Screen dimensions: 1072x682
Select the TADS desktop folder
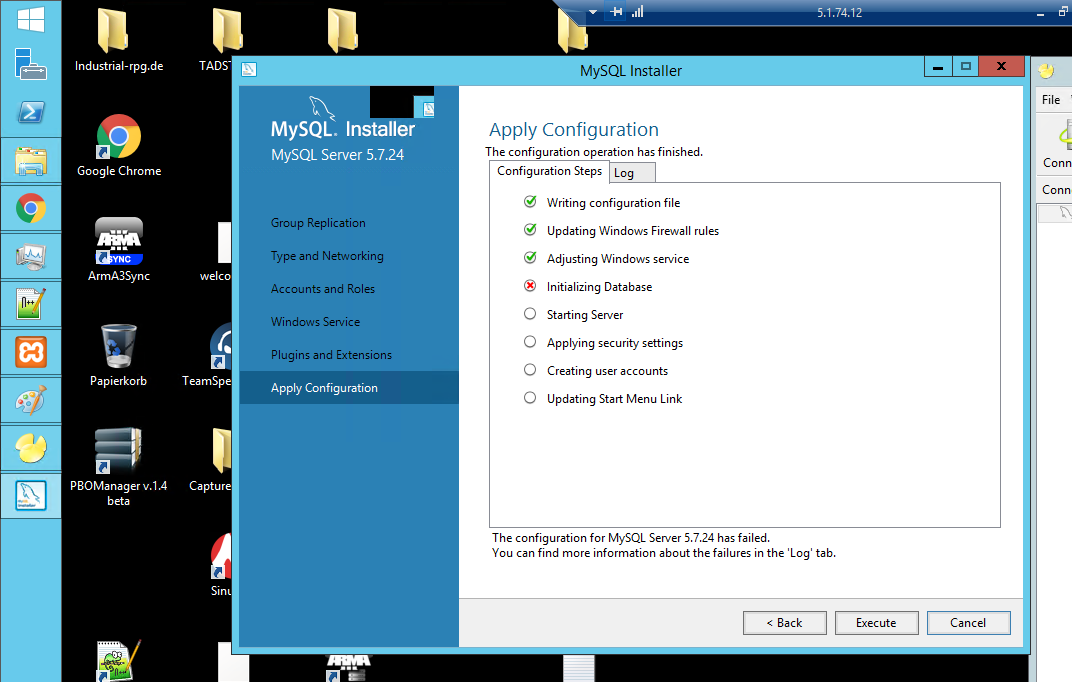[221, 40]
